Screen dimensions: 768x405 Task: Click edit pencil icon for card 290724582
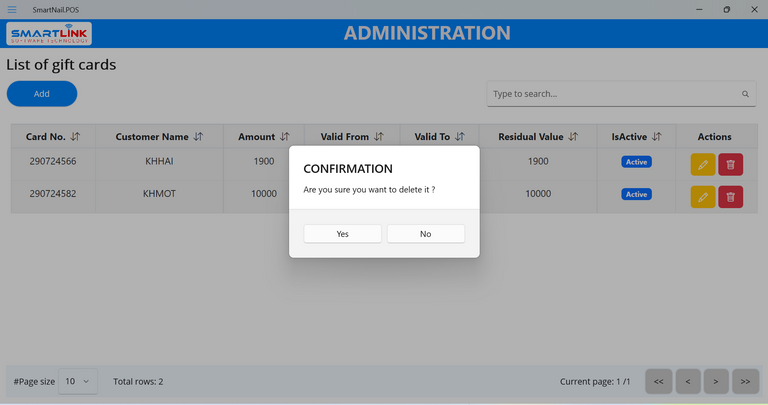coord(703,196)
